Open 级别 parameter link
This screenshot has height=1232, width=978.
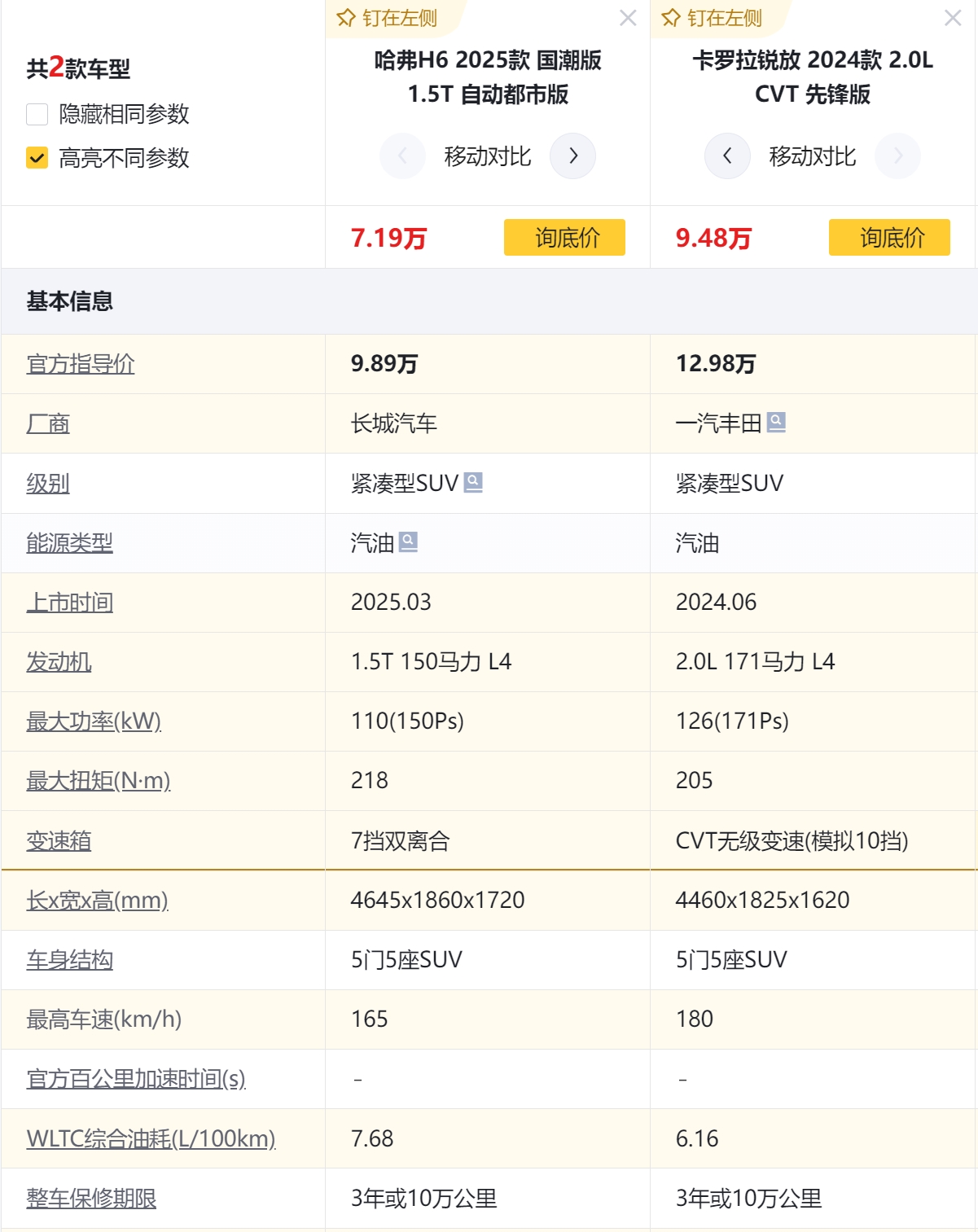[x=48, y=483]
